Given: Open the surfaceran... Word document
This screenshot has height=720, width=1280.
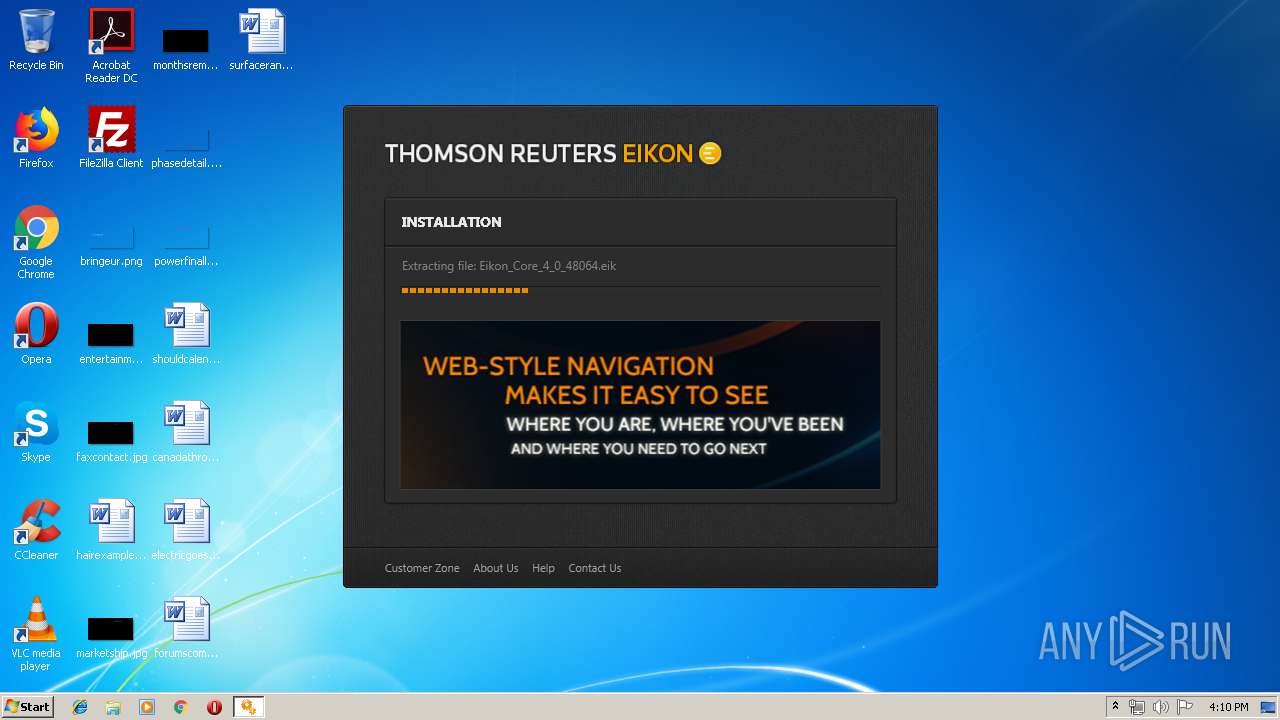Looking at the screenshot, I should click(x=261, y=40).
